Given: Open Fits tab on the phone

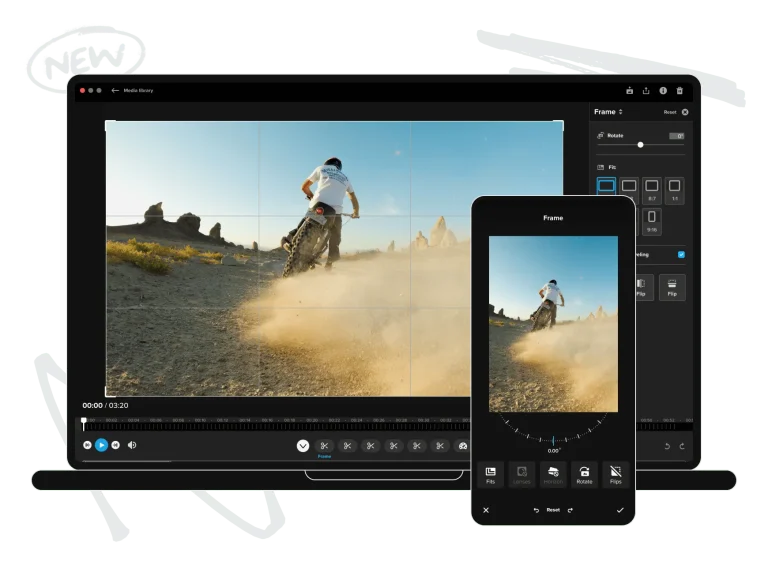Looking at the screenshot, I should tap(490, 474).
